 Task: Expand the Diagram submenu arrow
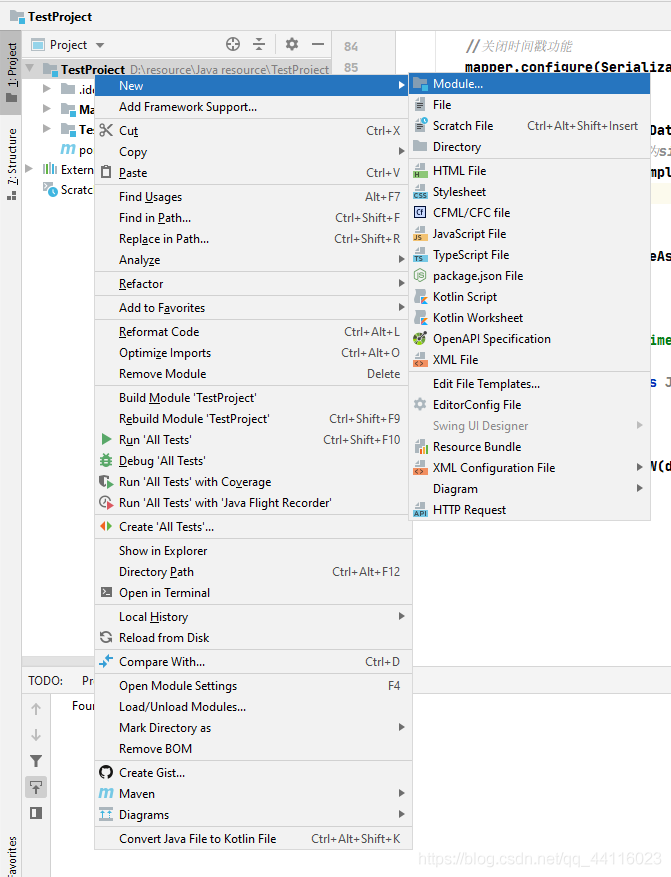click(x=640, y=488)
